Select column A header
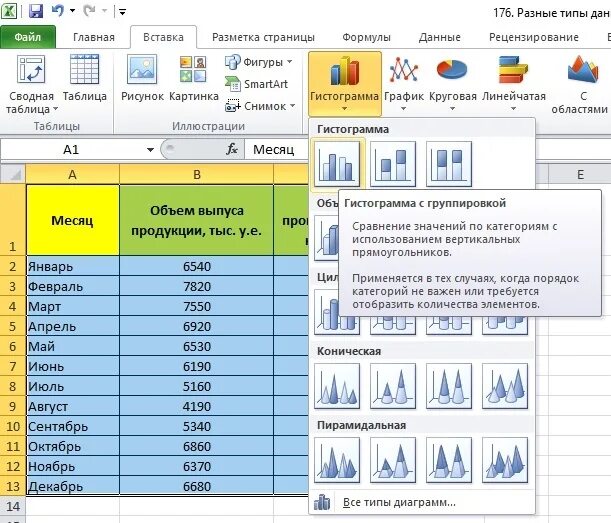611x523 pixels. click(72, 174)
